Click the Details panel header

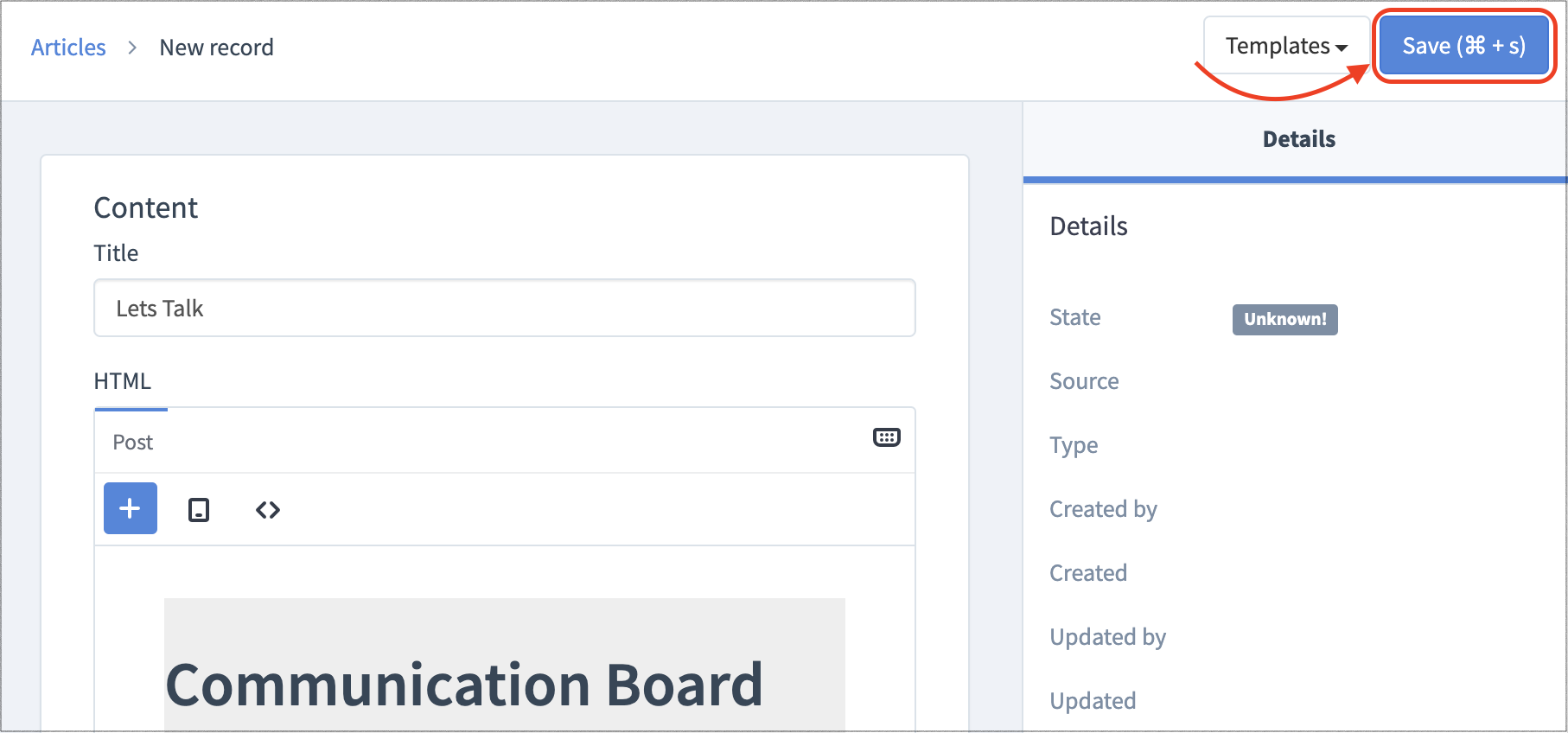pos(1087,226)
